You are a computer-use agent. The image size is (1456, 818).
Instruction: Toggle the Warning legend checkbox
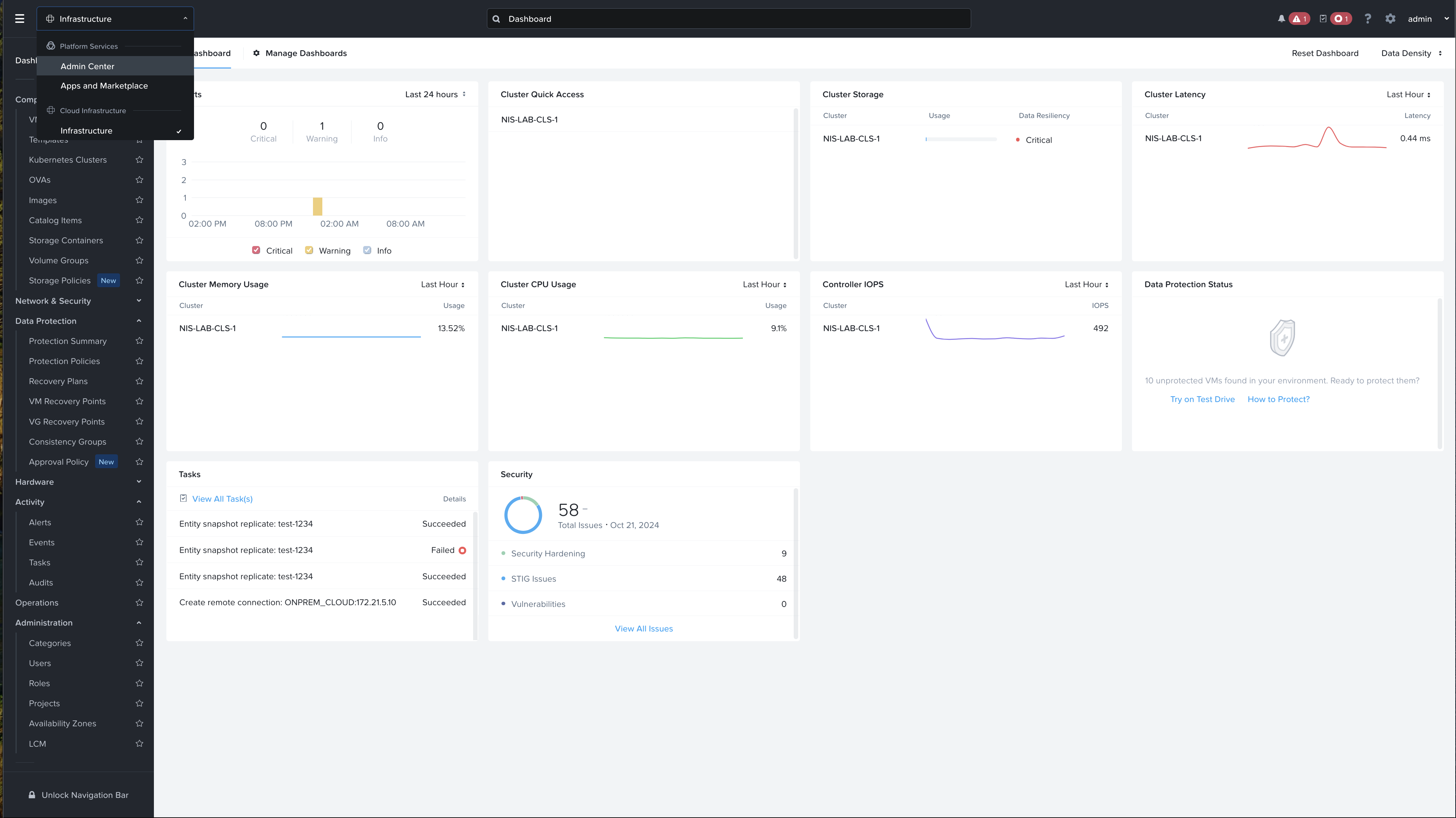[309, 250]
